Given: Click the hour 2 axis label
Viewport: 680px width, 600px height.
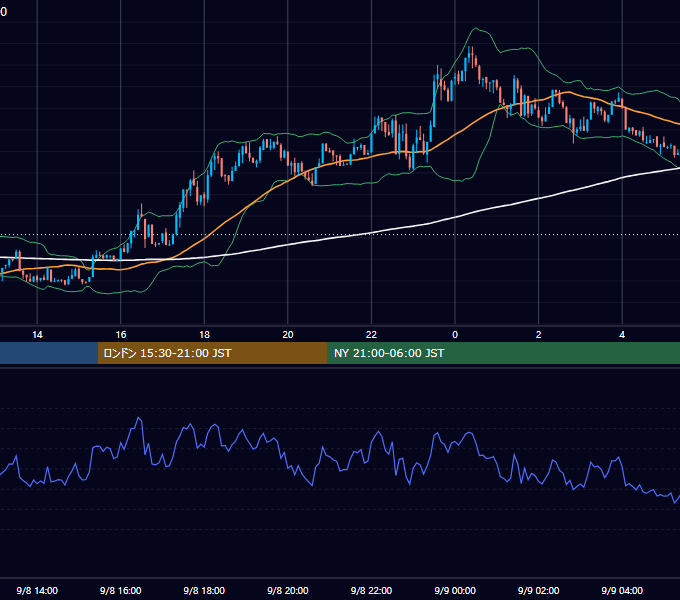Looking at the screenshot, I should tap(539, 335).
